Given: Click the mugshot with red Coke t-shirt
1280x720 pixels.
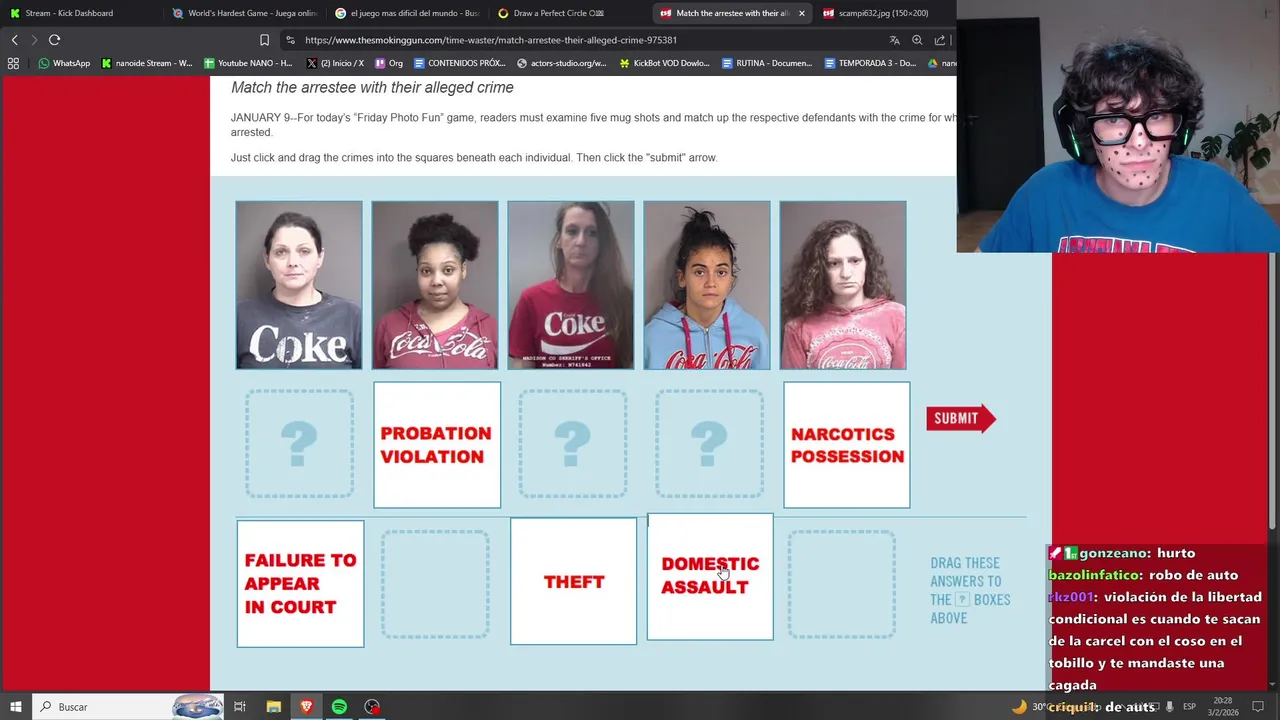Looking at the screenshot, I should 571,285.
